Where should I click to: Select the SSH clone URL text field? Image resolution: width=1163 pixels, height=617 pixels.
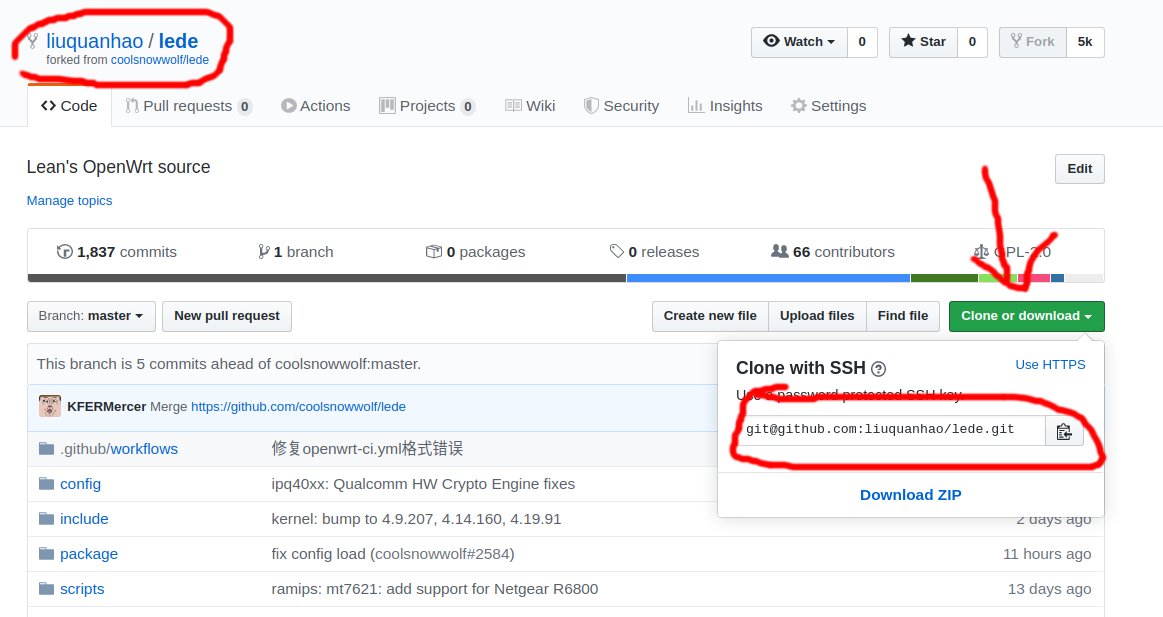889,431
